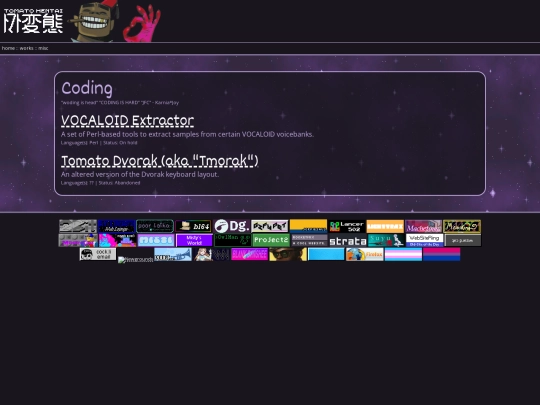Open the "poor Lojka" badge
The image size is (540, 405).
pyautogui.click(x=155, y=226)
